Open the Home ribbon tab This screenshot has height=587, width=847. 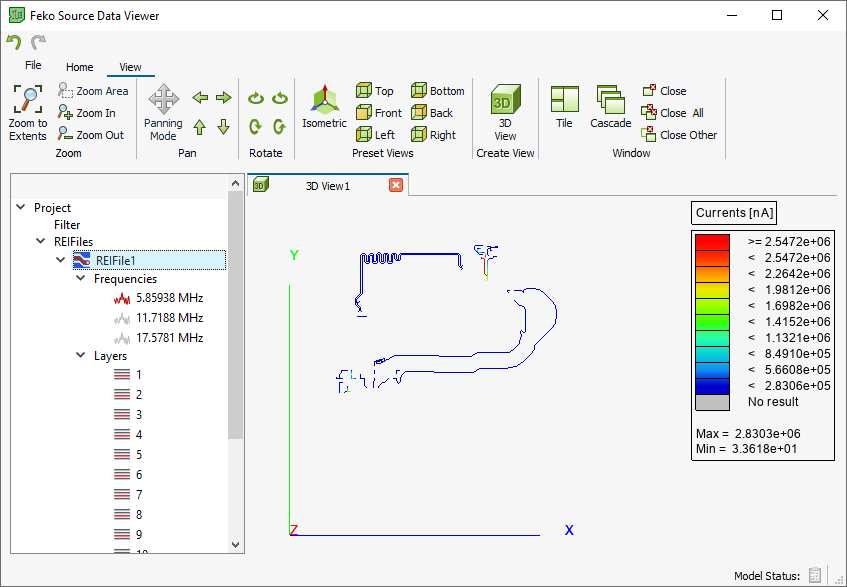80,68
